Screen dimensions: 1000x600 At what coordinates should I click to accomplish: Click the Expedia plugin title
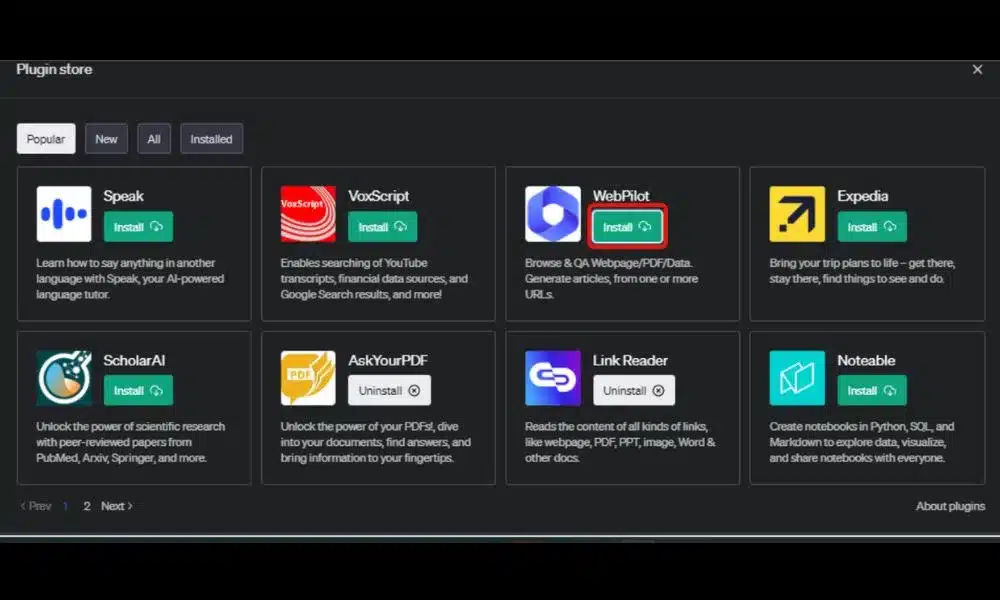862,196
